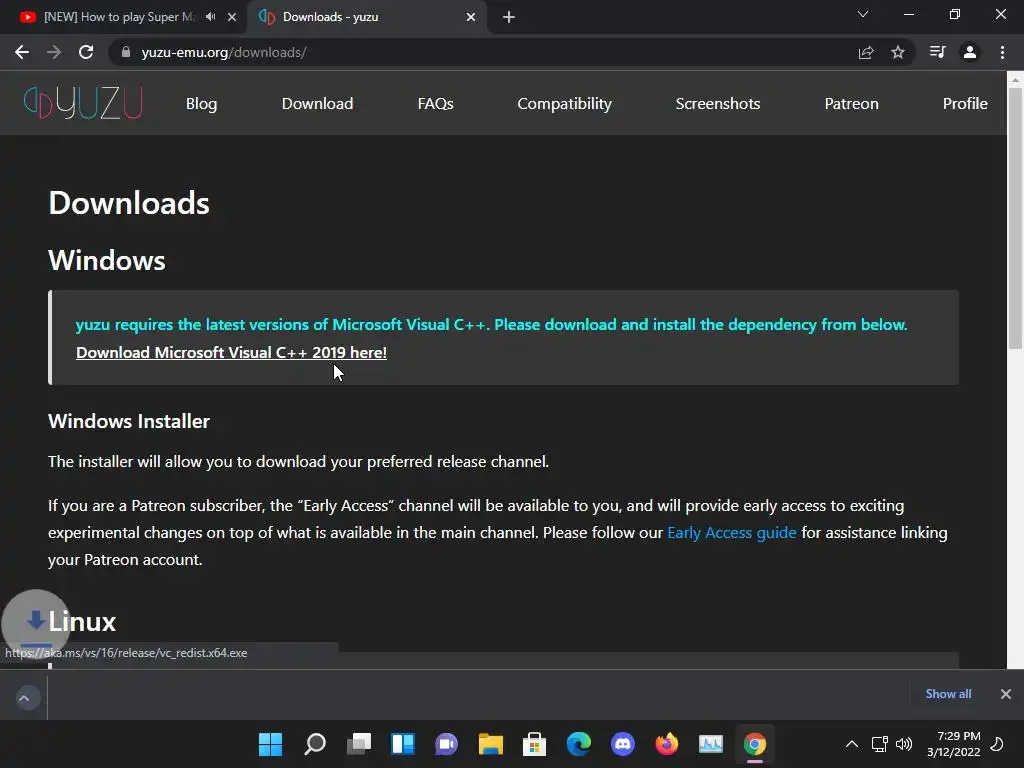Open the tab search dropdown chevron
The height and width of the screenshot is (768, 1024).
(863, 14)
